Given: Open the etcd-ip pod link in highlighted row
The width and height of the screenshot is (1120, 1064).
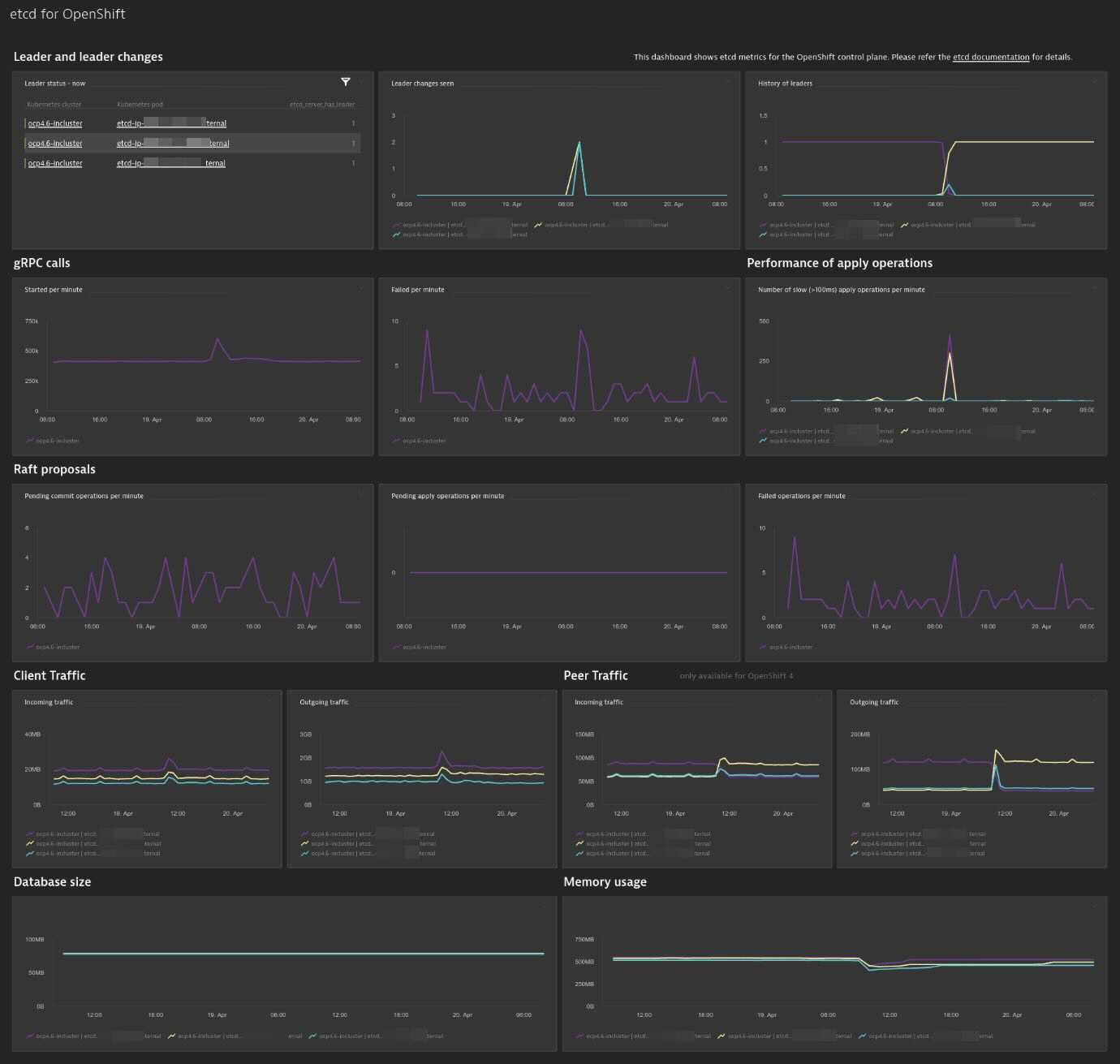Looking at the screenshot, I should click(x=173, y=144).
